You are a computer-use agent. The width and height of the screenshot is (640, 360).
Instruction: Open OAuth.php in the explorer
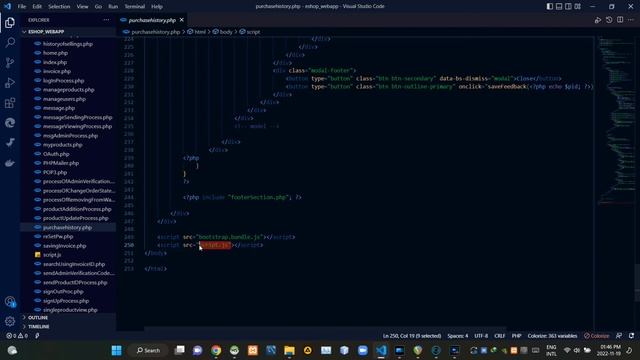point(56,154)
